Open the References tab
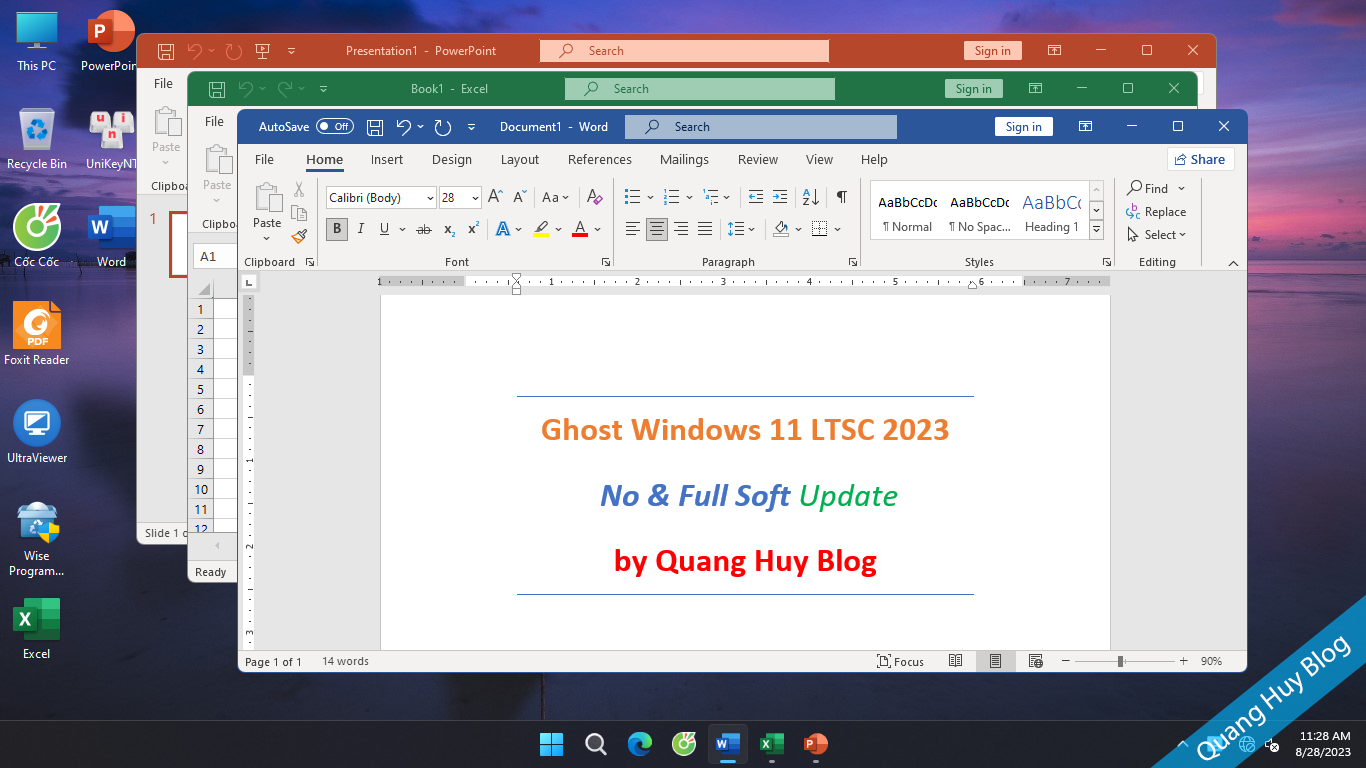Image resolution: width=1366 pixels, height=768 pixels. click(x=600, y=160)
